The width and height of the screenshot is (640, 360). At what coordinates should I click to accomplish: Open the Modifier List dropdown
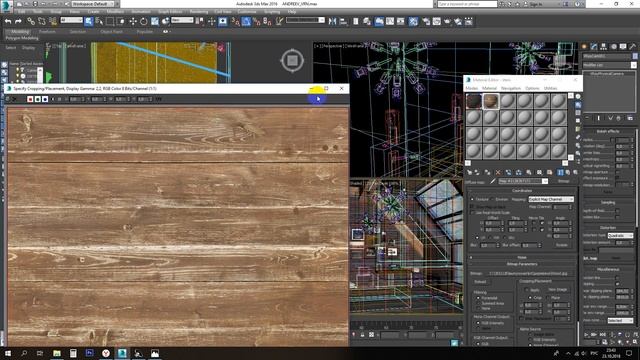click(609, 65)
